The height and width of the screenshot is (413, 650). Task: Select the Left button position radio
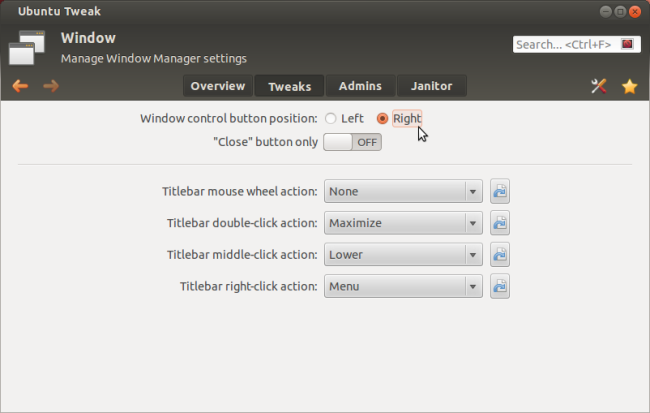point(330,119)
